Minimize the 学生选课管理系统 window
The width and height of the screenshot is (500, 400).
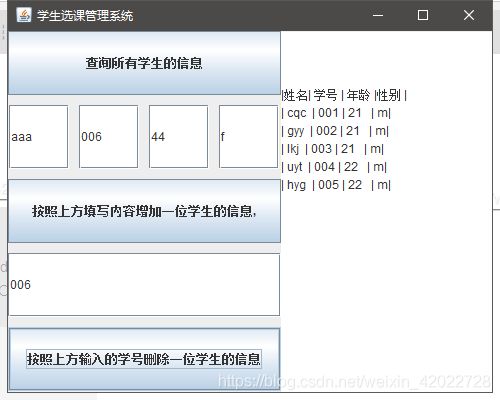click(378, 15)
